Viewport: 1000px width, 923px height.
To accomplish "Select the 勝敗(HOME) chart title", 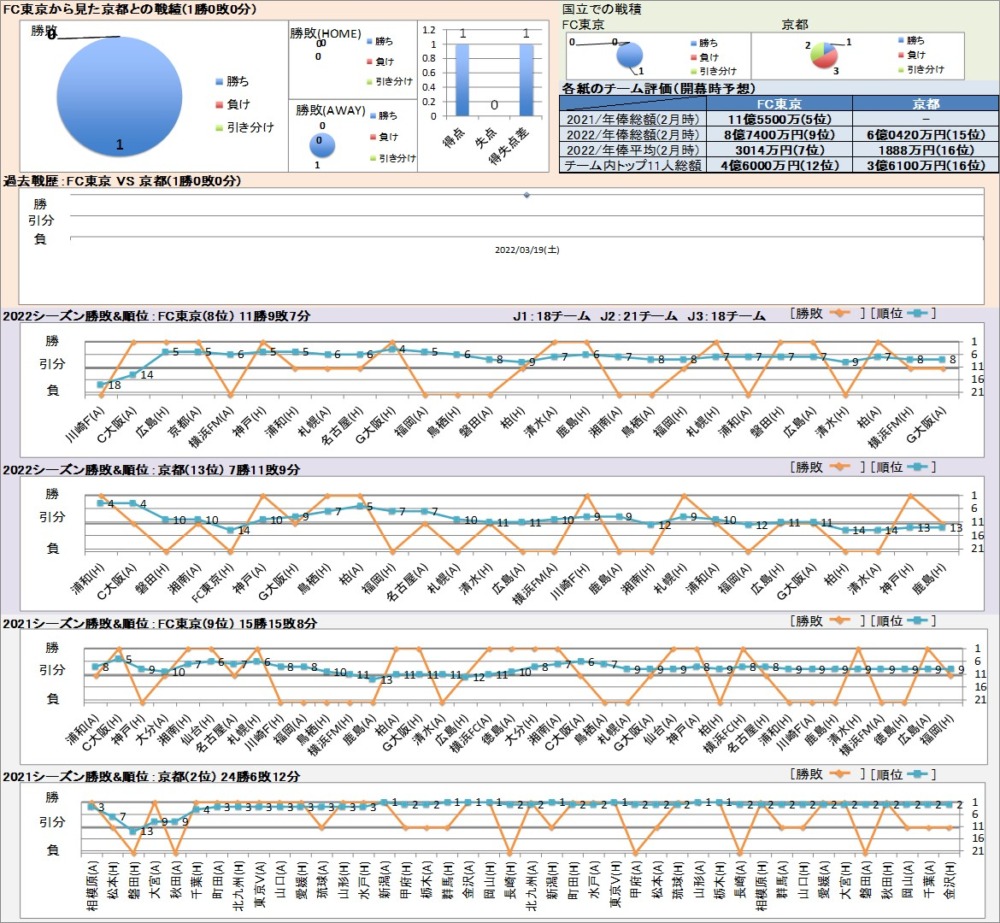I will [325, 33].
